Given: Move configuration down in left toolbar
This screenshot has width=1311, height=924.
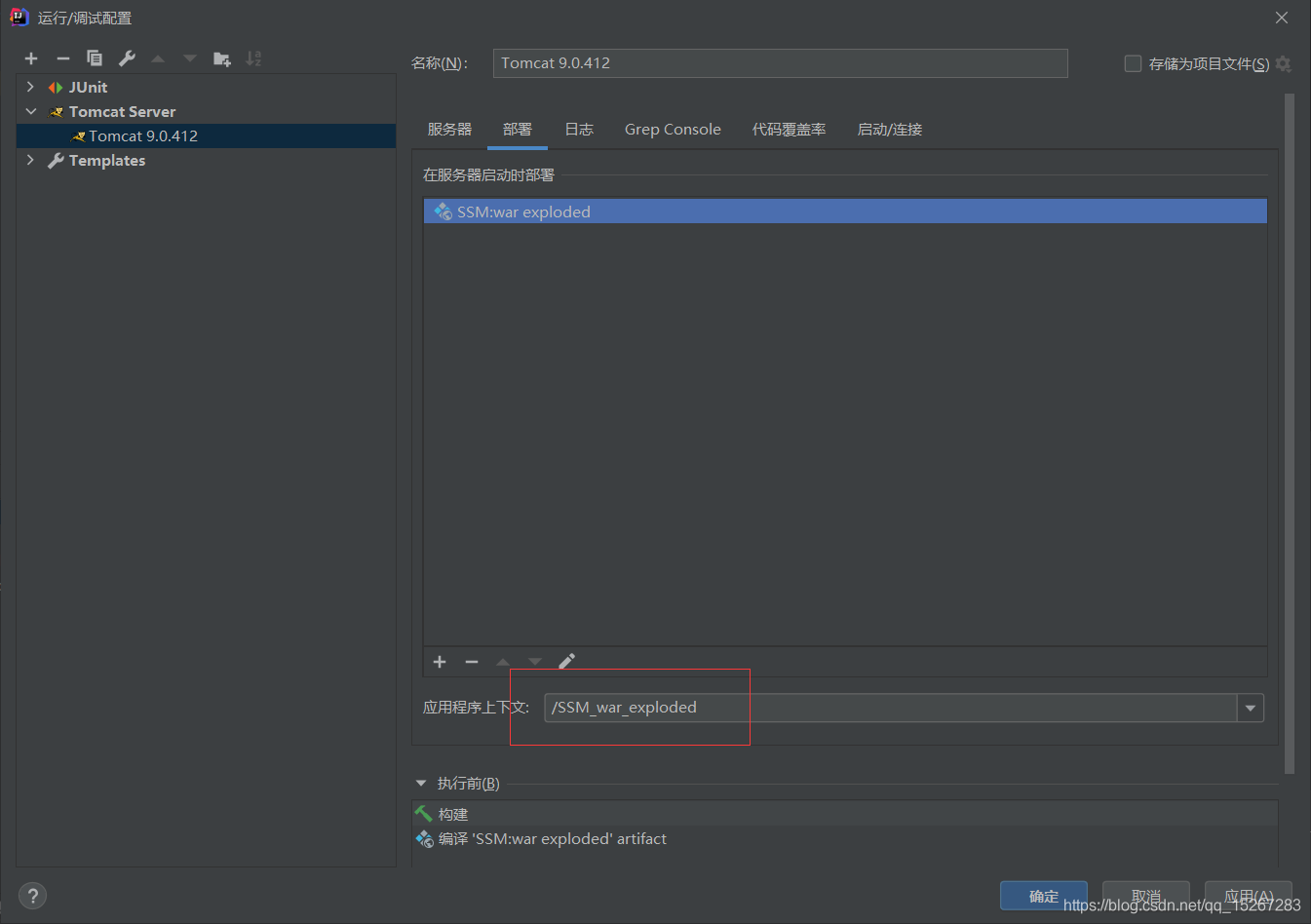Looking at the screenshot, I should pyautogui.click(x=190, y=58).
